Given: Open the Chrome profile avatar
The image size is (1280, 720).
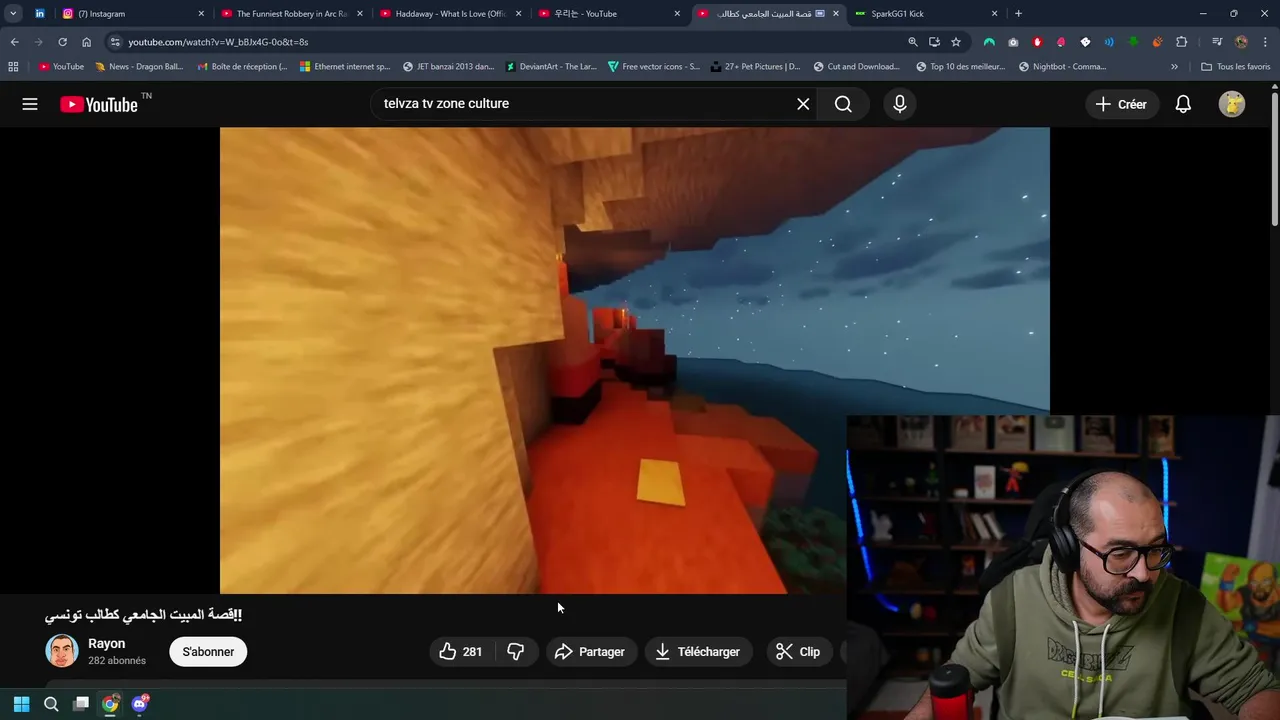Looking at the screenshot, I should (x=1241, y=42).
